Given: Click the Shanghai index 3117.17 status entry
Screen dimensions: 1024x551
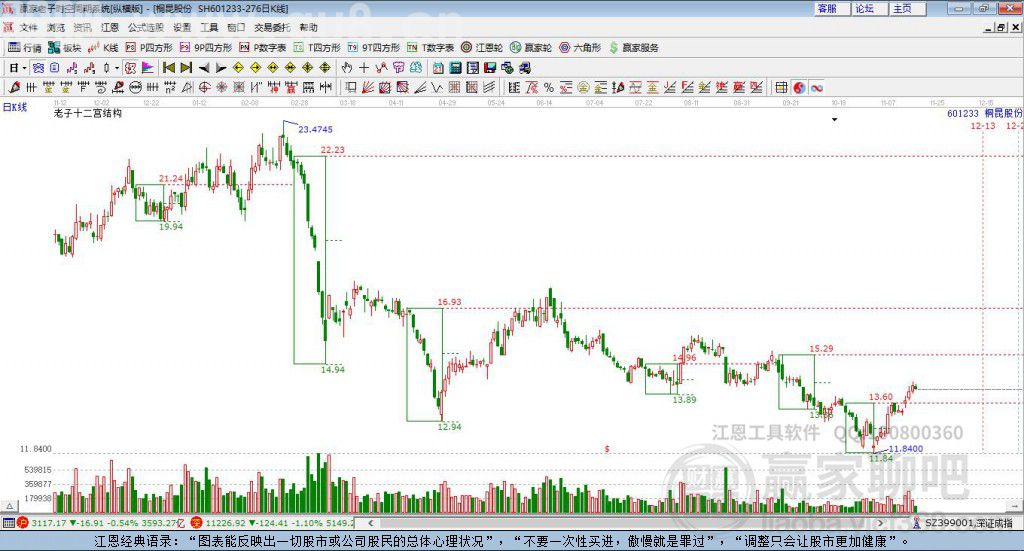Looking at the screenshot, I should coord(101,523).
